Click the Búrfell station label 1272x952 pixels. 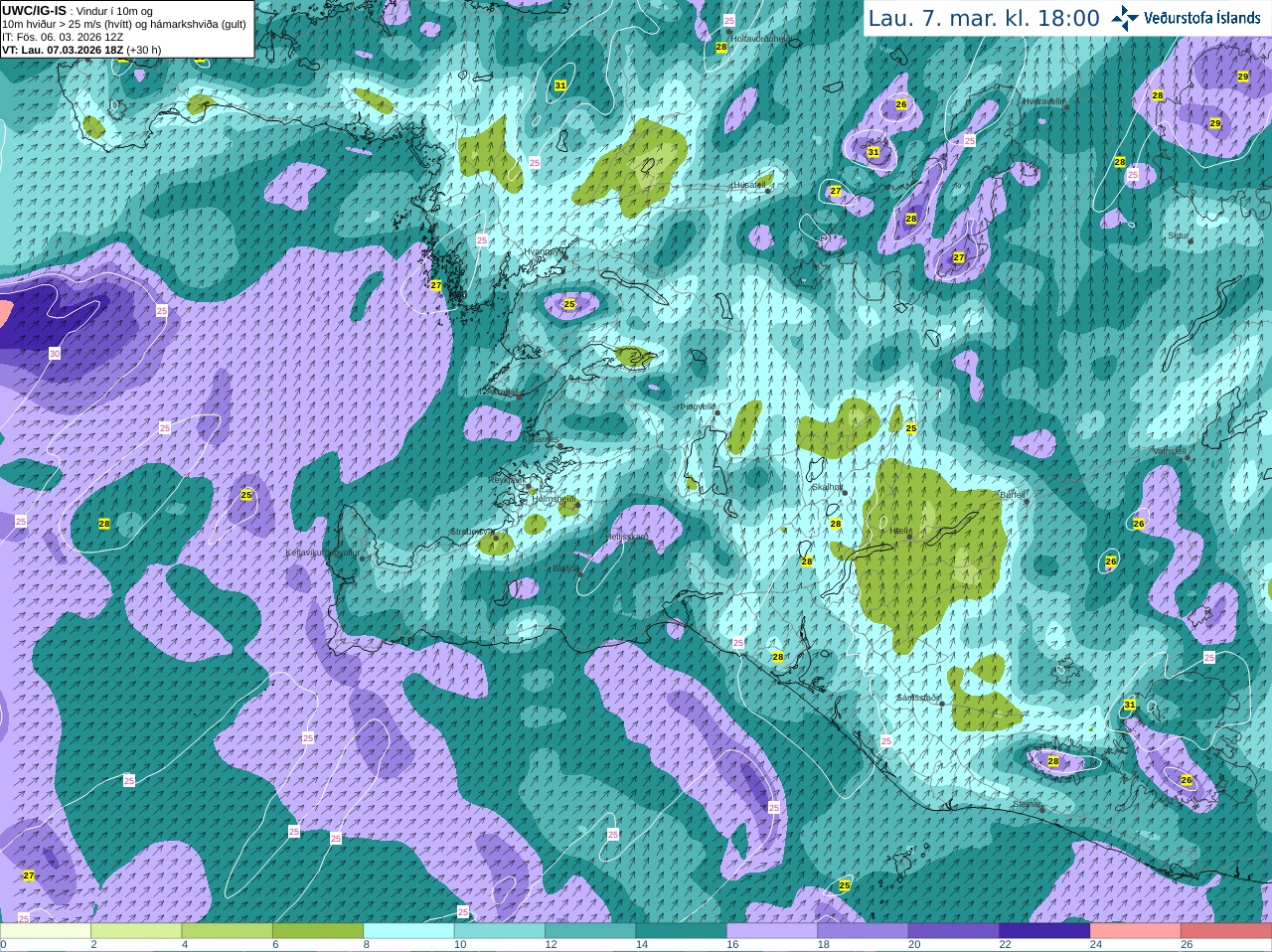tap(1013, 494)
